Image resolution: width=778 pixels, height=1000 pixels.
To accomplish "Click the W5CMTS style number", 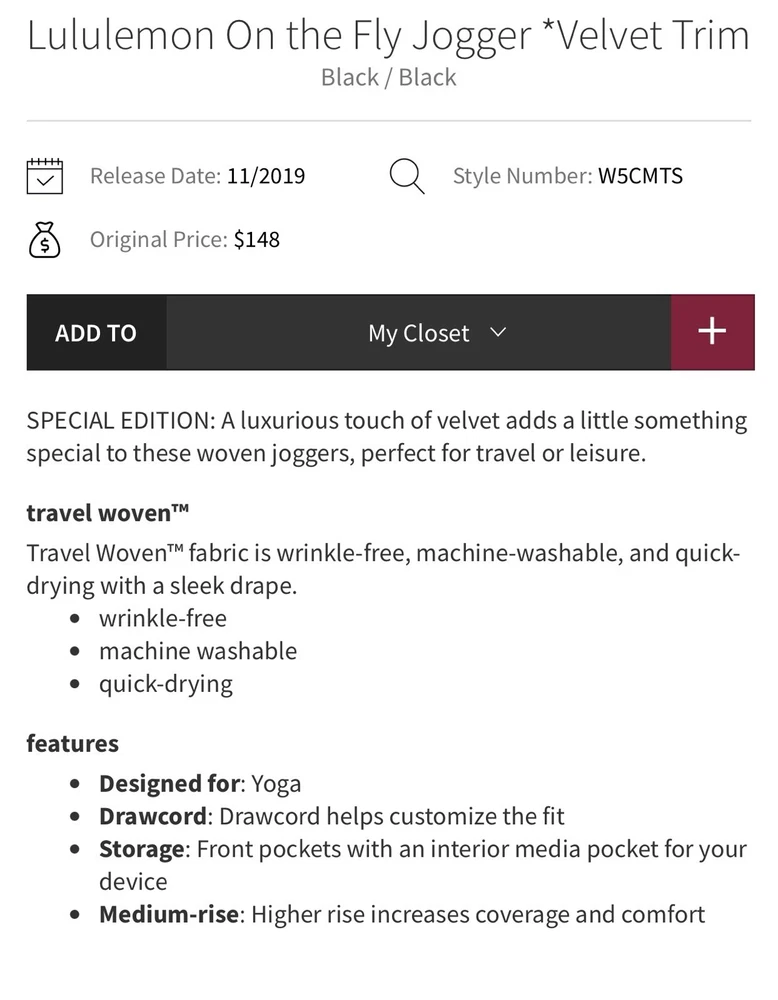I will (x=641, y=176).
